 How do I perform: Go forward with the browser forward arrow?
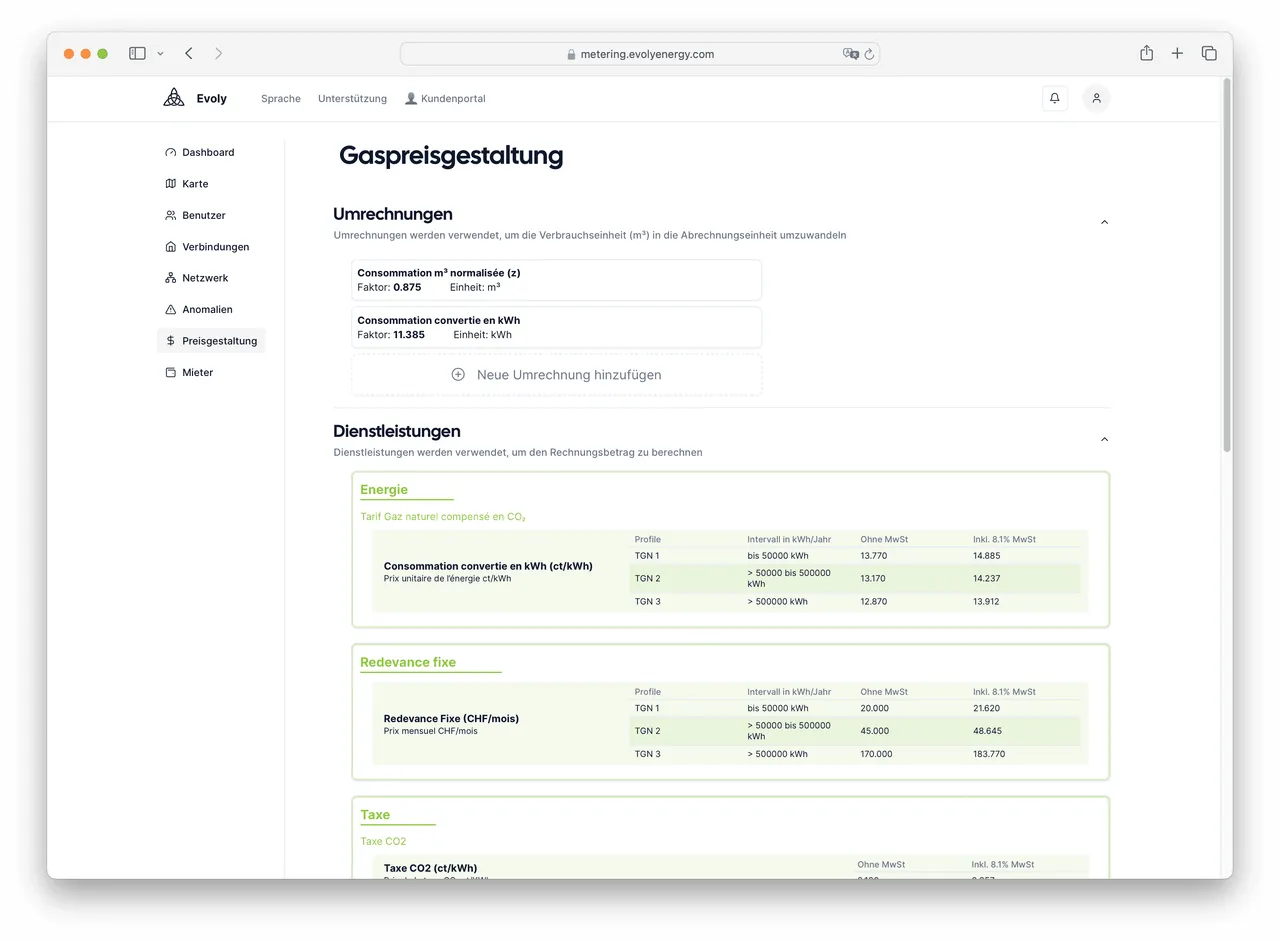[219, 53]
